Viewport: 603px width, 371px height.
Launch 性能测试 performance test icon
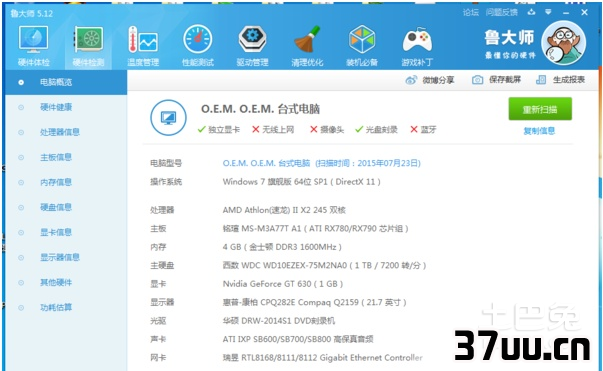click(x=198, y=39)
